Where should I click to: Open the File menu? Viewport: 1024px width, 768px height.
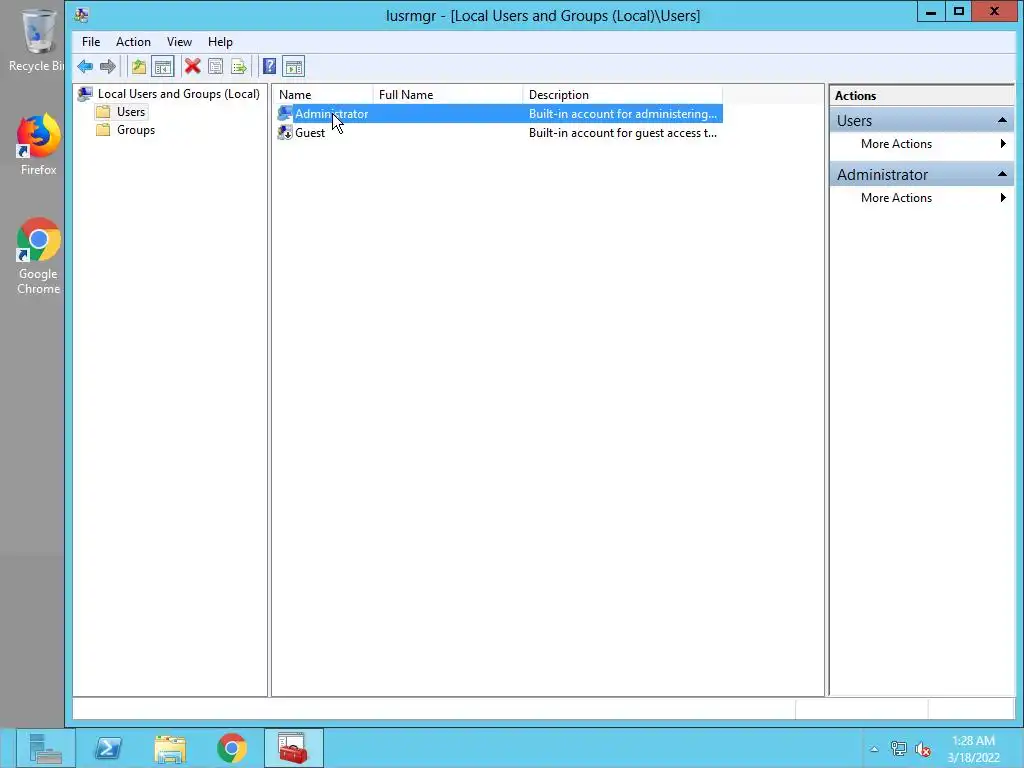(91, 42)
